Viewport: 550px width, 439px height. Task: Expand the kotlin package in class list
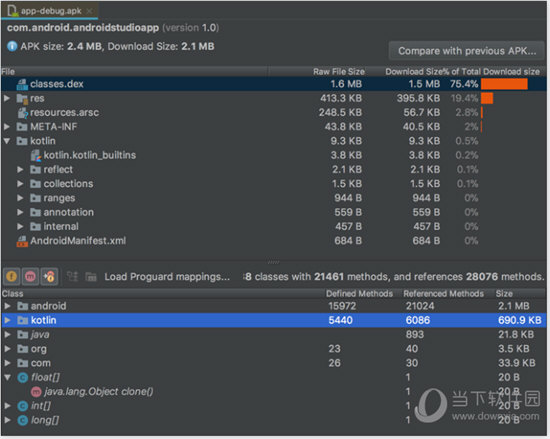[7, 320]
